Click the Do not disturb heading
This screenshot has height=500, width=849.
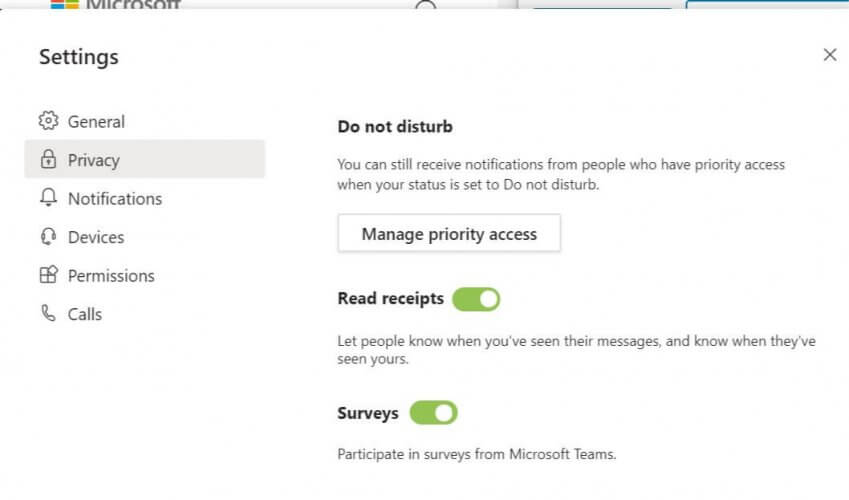click(x=395, y=126)
